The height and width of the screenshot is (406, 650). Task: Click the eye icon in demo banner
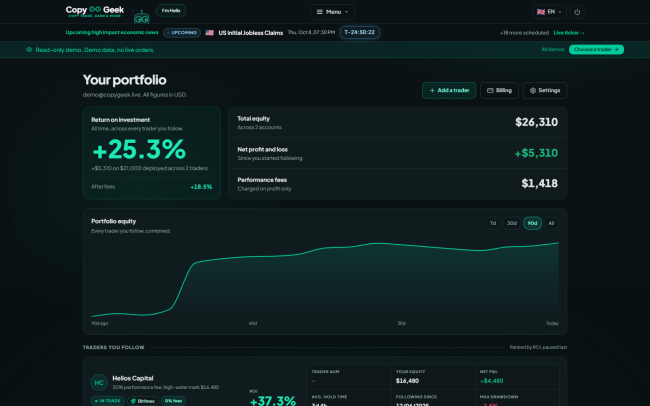click(29, 49)
